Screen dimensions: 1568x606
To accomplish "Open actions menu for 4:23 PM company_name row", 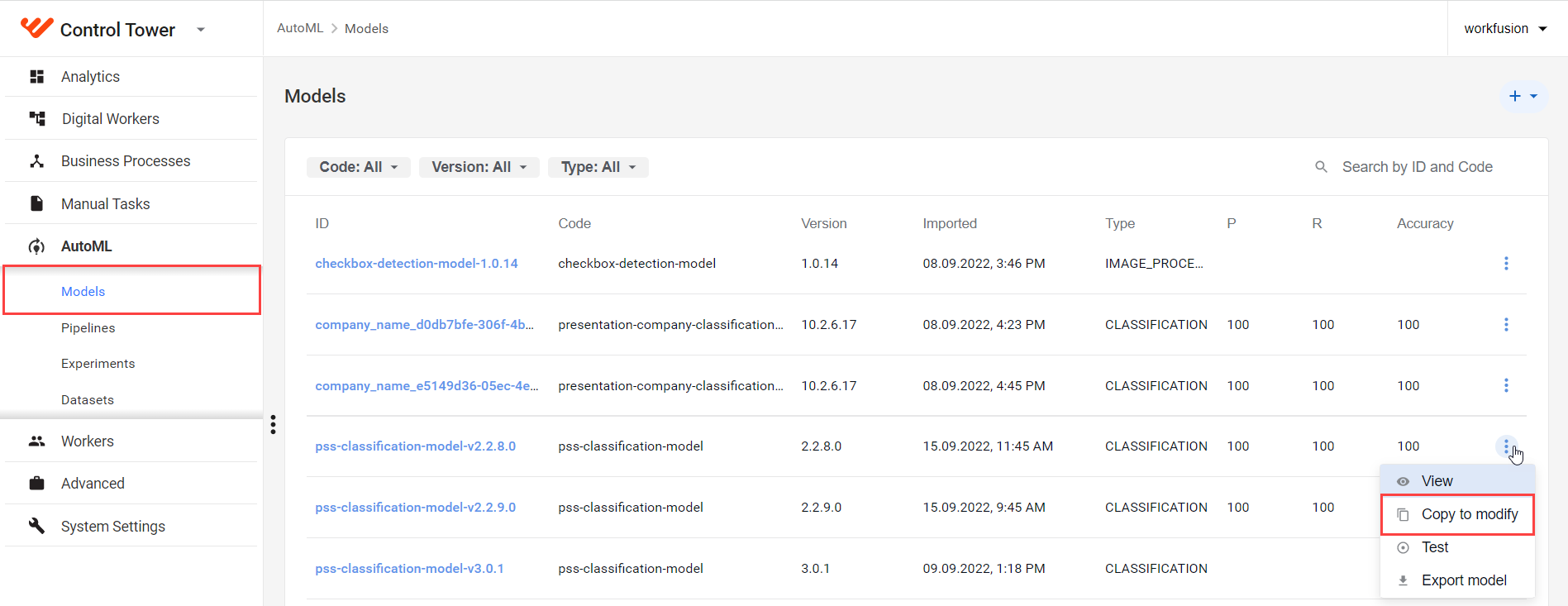I will [1506, 325].
